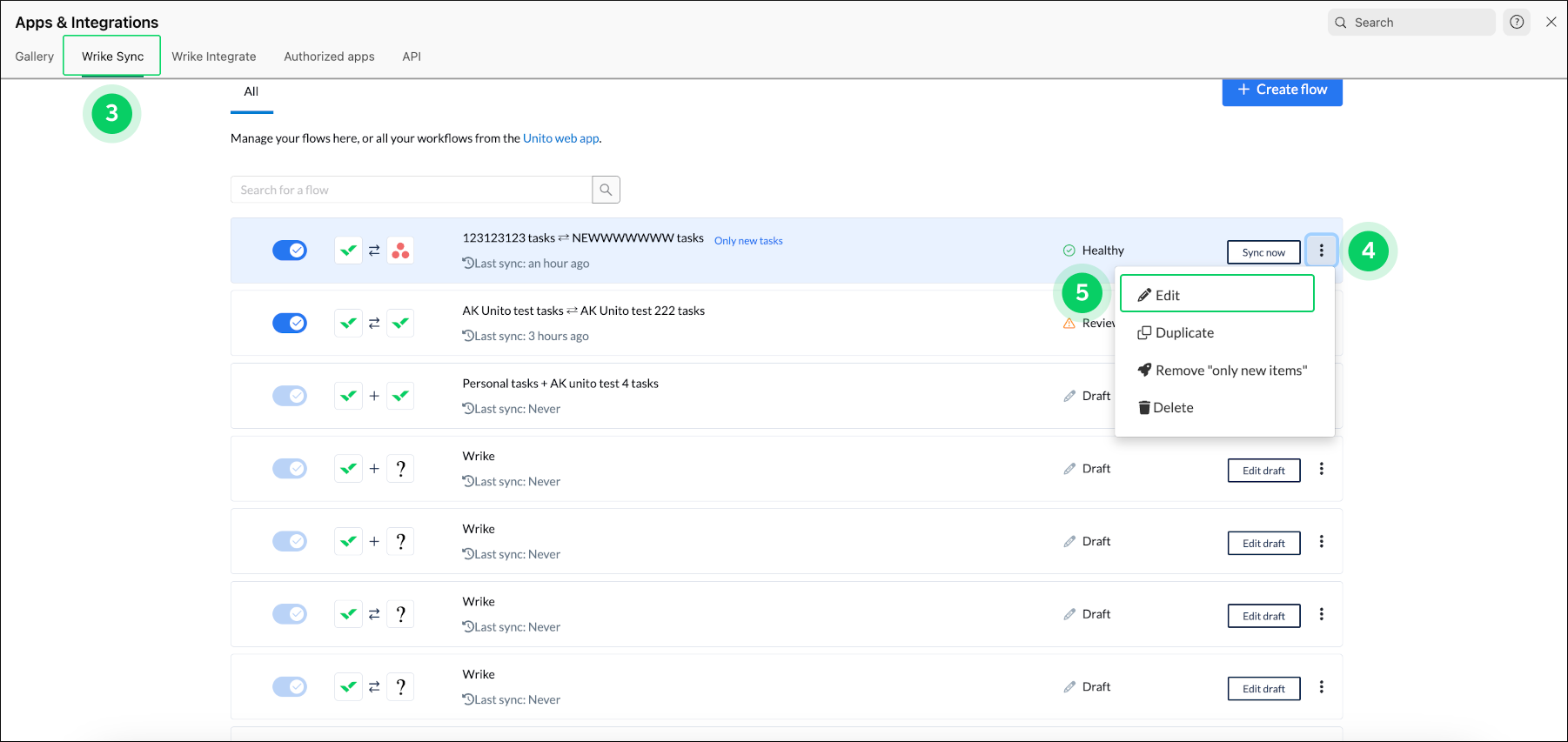Open the Unito web app link
The height and width of the screenshot is (742, 1568).
point(560,138)
